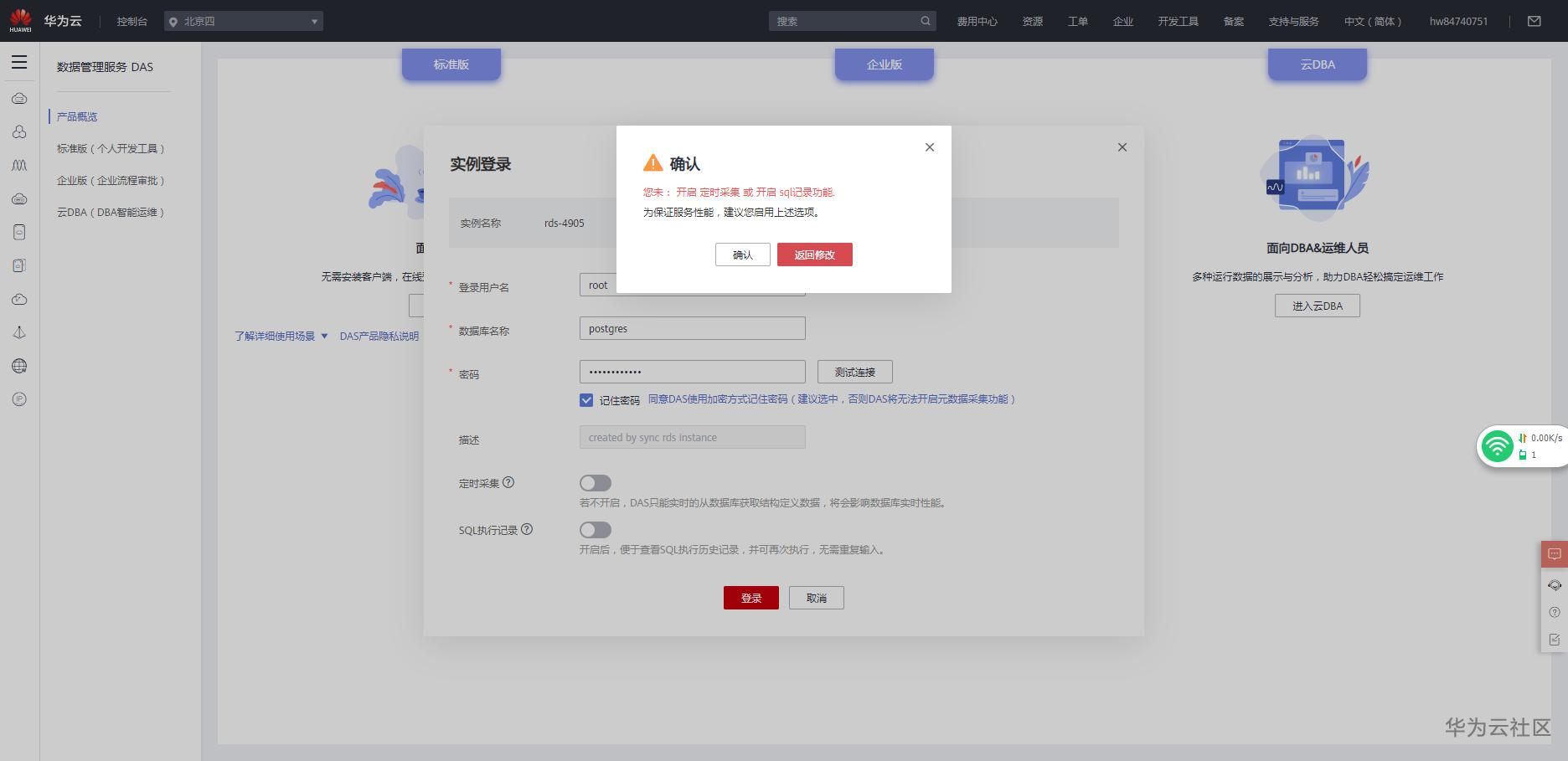Image resolution: width=1568 pixels, height=761 pixels.
Task: Open the edit note icon on the right edge
Action: click(x=1555, y=640)
